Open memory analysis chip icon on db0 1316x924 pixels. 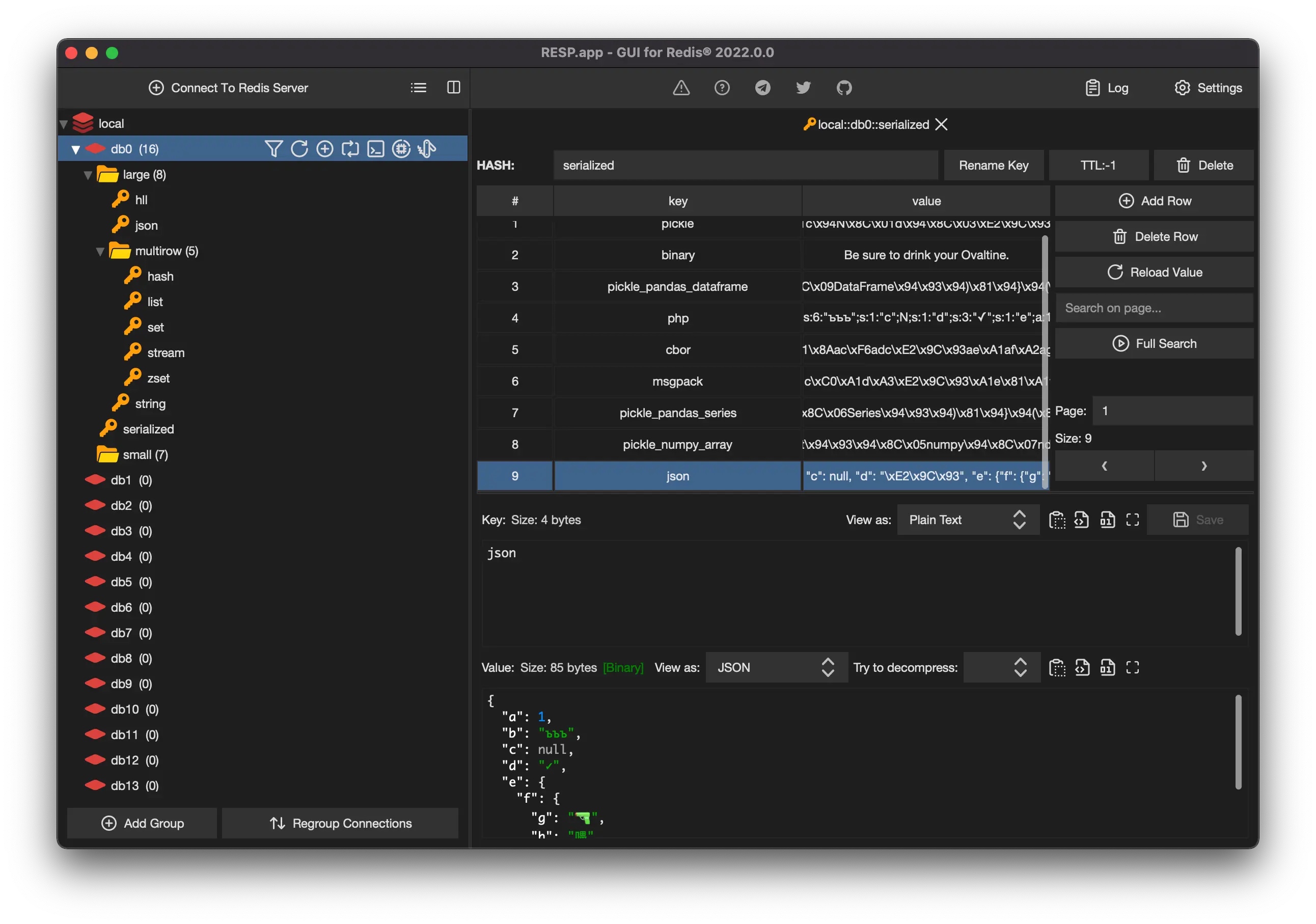tap(401, 149)
